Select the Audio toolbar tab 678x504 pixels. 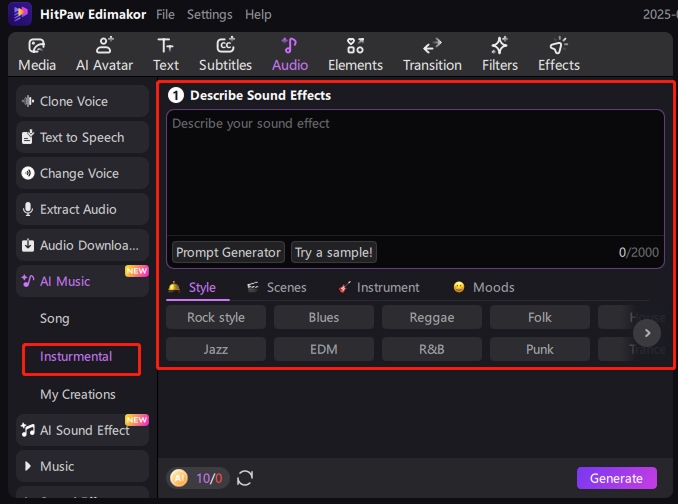[x=290, y=54]
